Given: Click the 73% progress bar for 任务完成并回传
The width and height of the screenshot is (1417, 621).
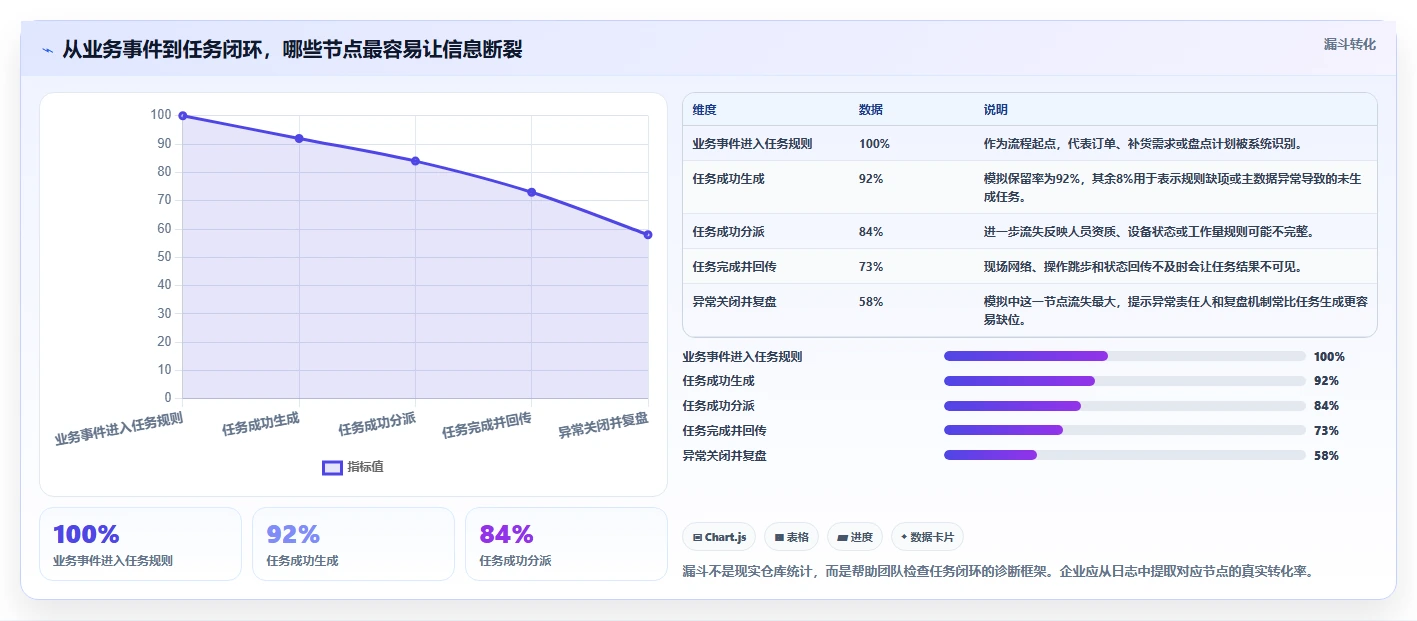Looking at the screenshot, I should [x=1125, y=430].
